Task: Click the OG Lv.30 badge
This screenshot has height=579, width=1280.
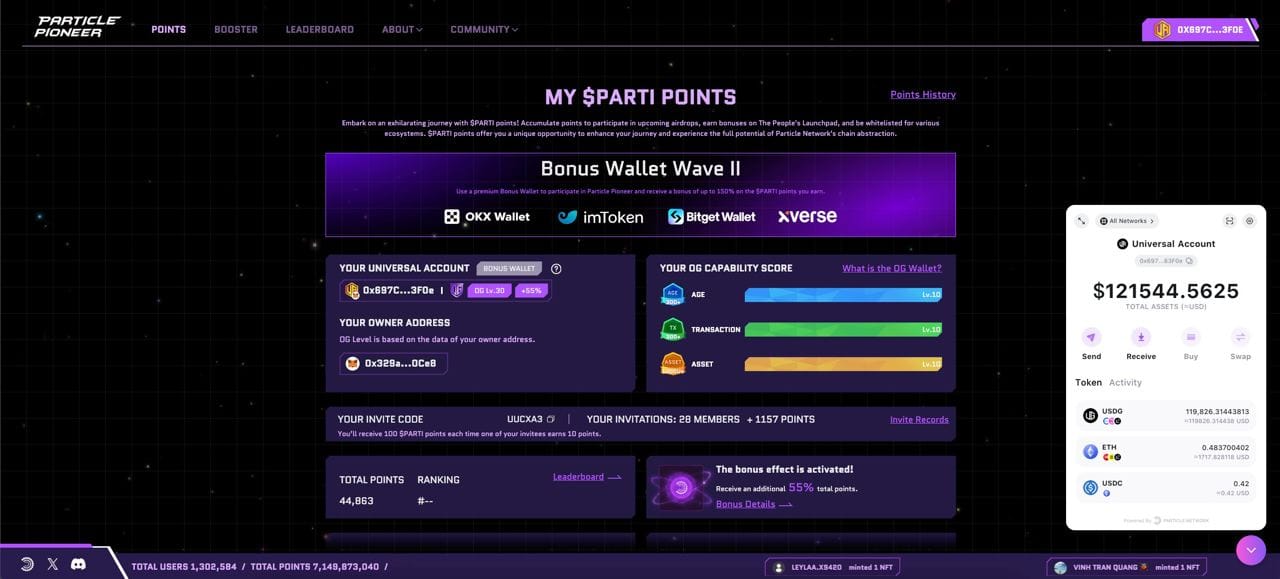Action: [489, 290]
